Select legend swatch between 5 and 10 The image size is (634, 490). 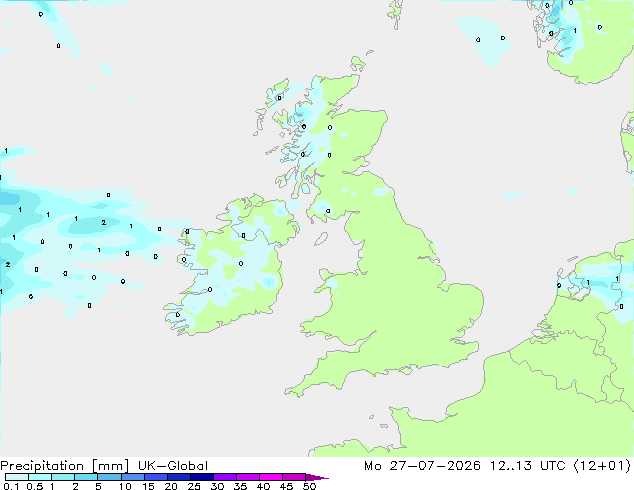pyautogui.click(x=110, y=477)
